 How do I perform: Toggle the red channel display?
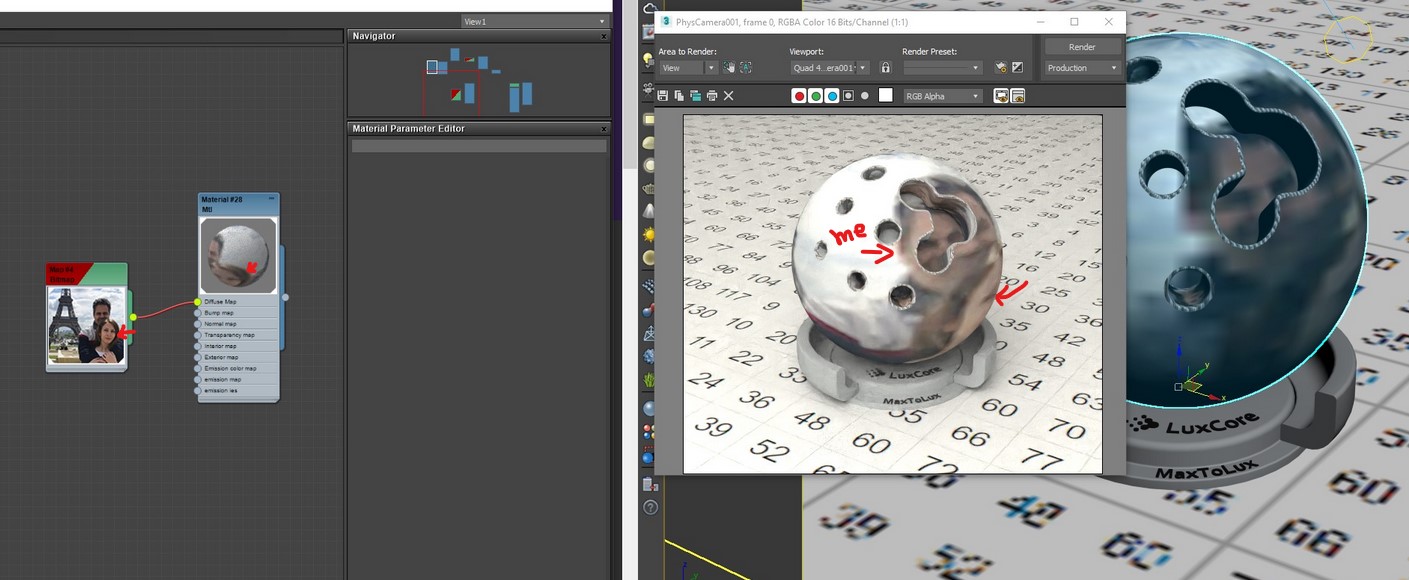(x=799, y=96)
